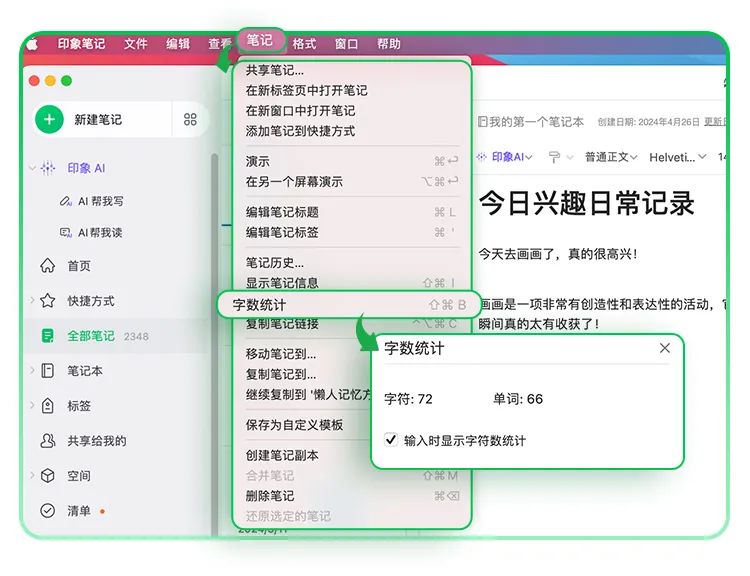Screen dimensions: 750x576
Task: Click the 空间 cube icon
Action: tap(47, 476)
